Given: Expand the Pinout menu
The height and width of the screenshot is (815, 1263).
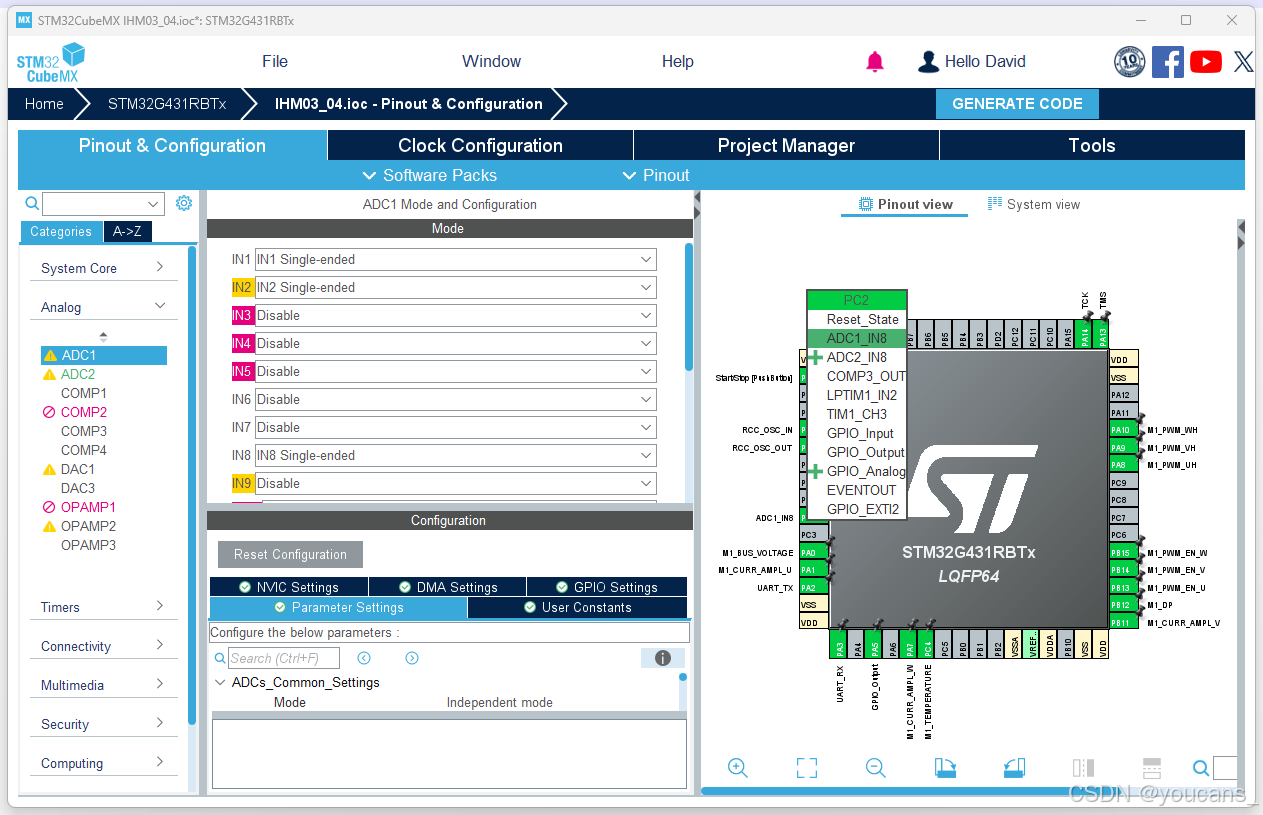Looking at the screenshot, I should coord(655,175).
